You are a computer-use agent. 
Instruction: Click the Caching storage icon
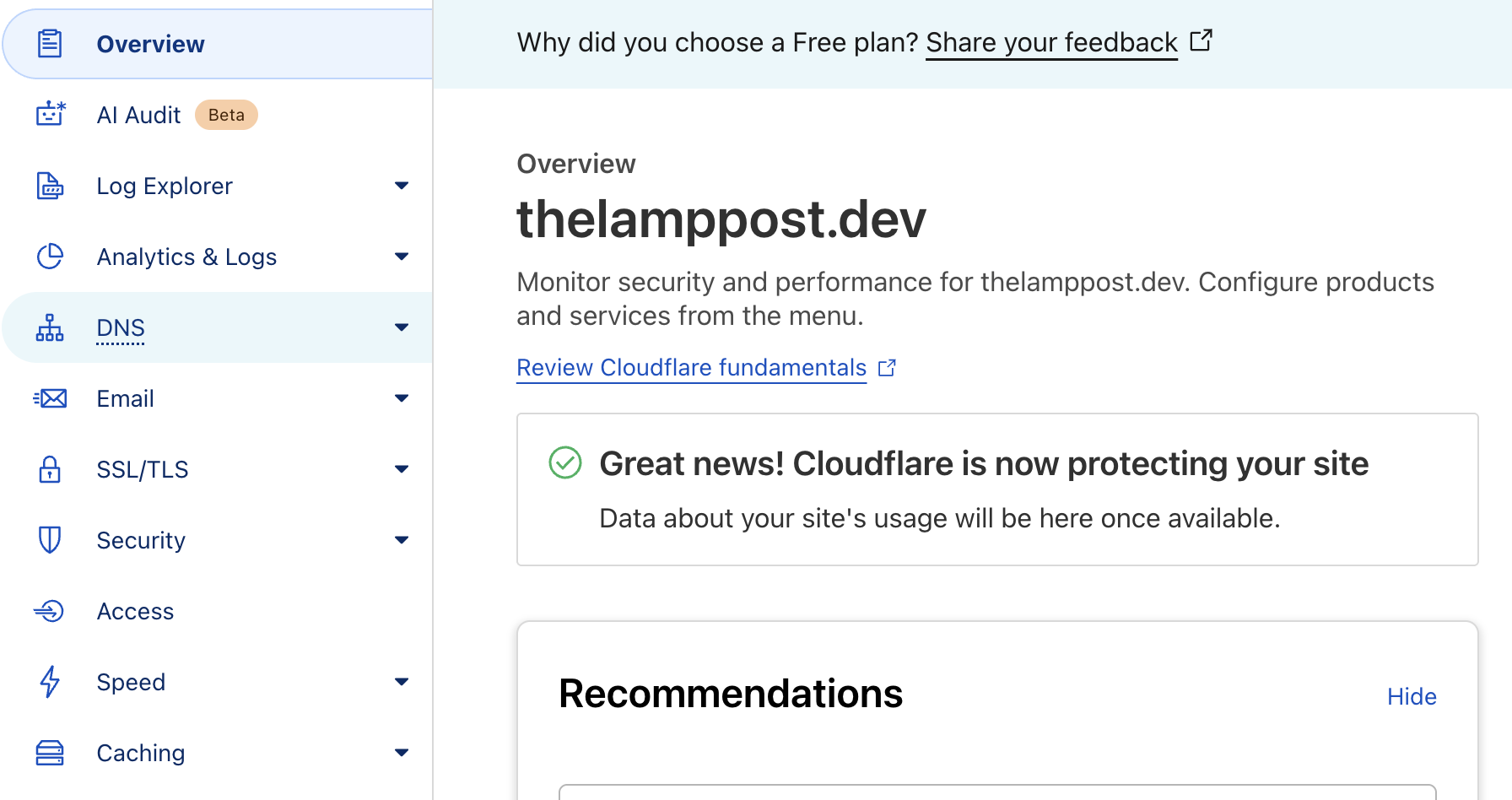click(50, 753)
